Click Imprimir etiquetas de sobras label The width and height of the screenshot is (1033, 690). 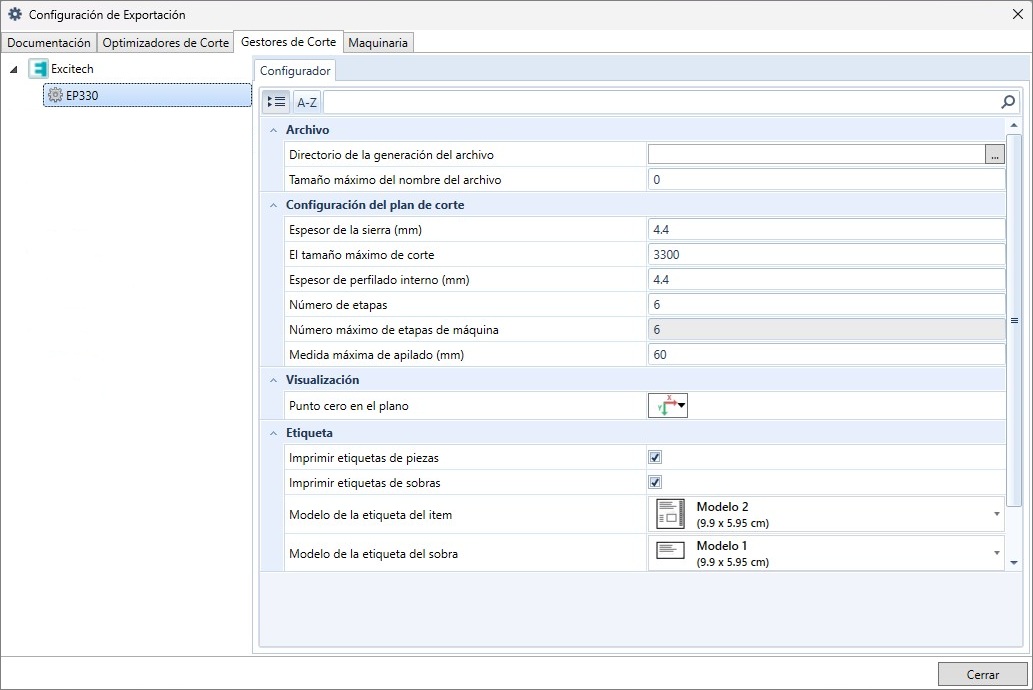coord(364,483)
